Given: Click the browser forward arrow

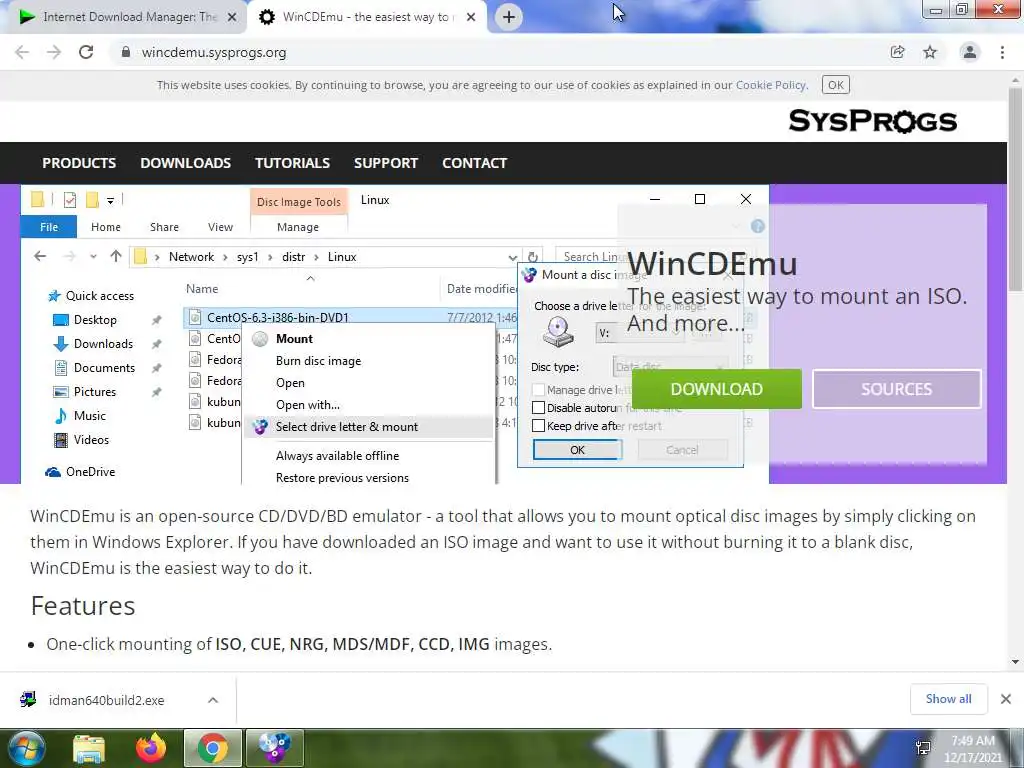Looking at the screenshot, I should (54, 52).
